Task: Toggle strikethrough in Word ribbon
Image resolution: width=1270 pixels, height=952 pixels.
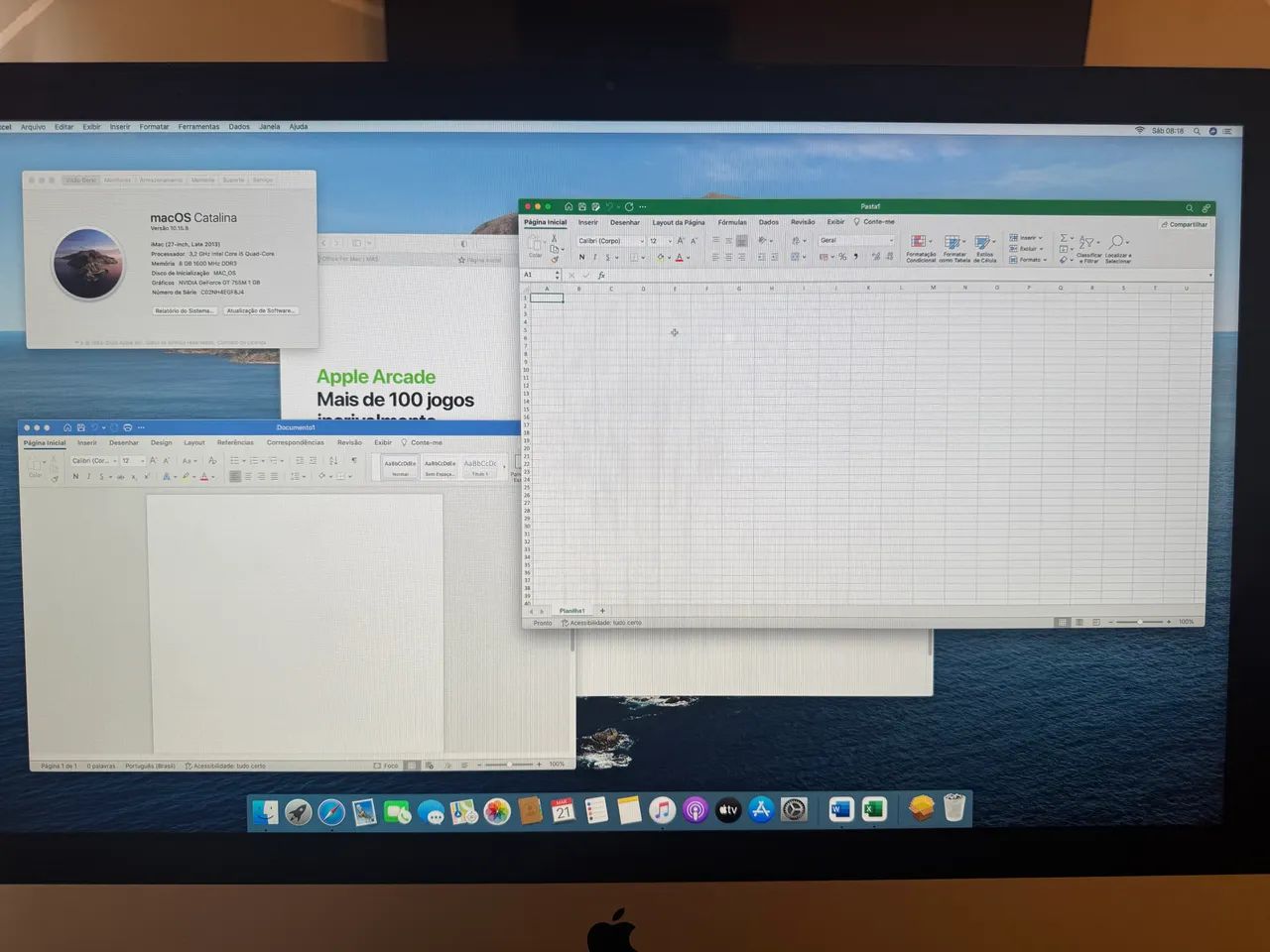Action: pyautogui.click(x=120, y=477)
